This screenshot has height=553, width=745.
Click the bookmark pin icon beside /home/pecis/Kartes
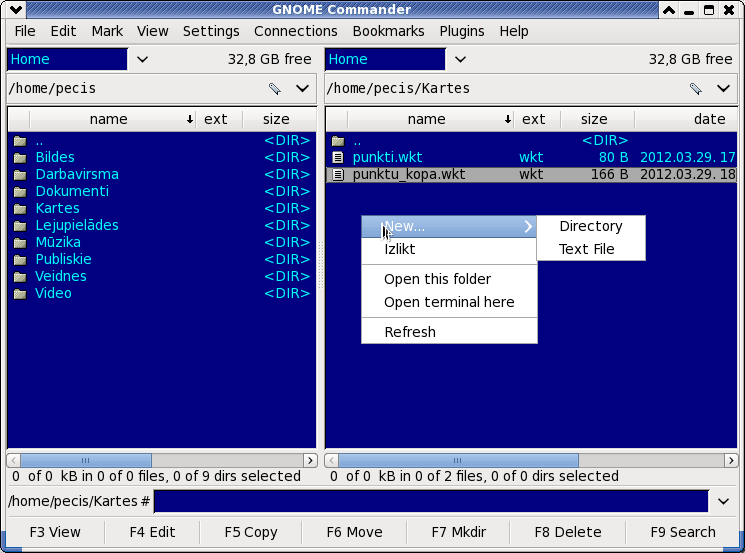(x=696, y=88)
